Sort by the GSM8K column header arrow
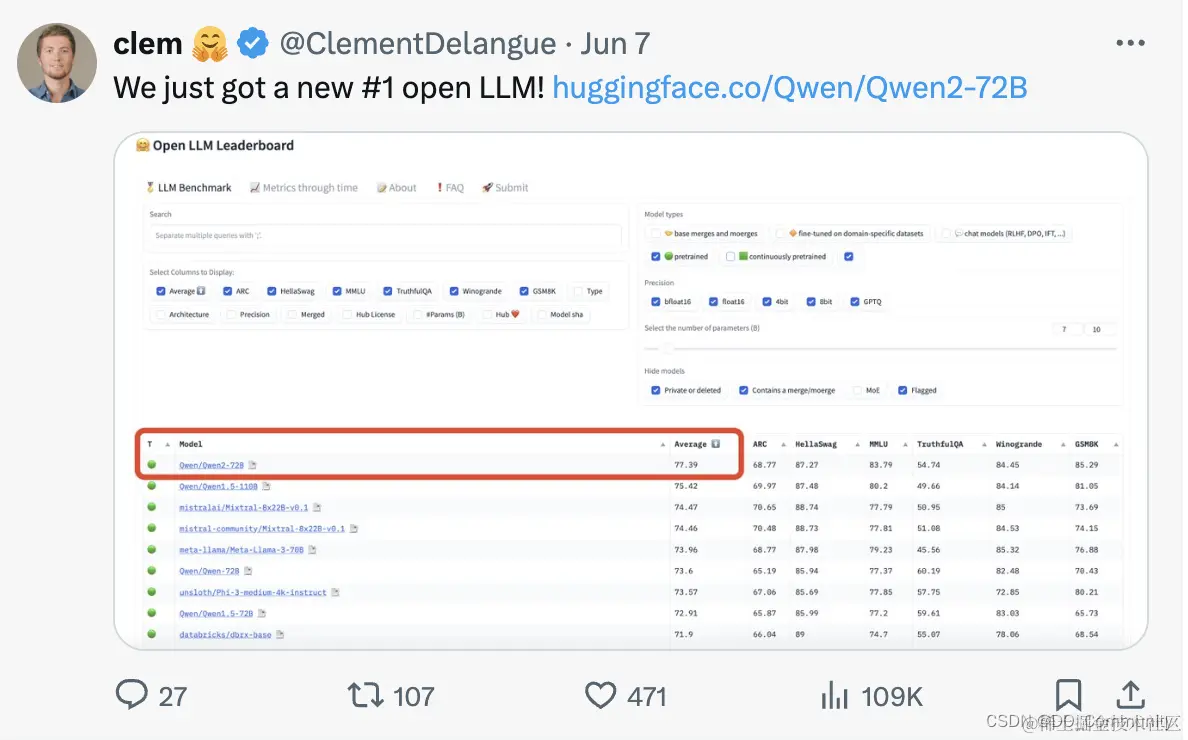The image size is (1188, 740). tap(1115, 445)
